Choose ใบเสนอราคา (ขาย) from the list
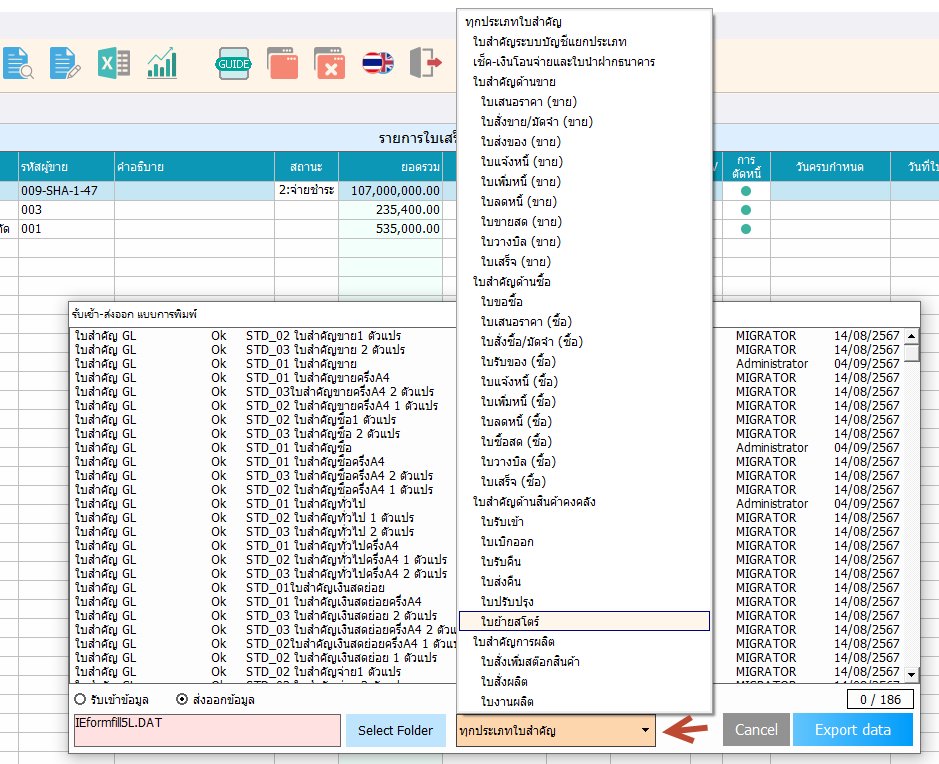The height and width of the screenshot is (764, 939). tap(528, 102)
